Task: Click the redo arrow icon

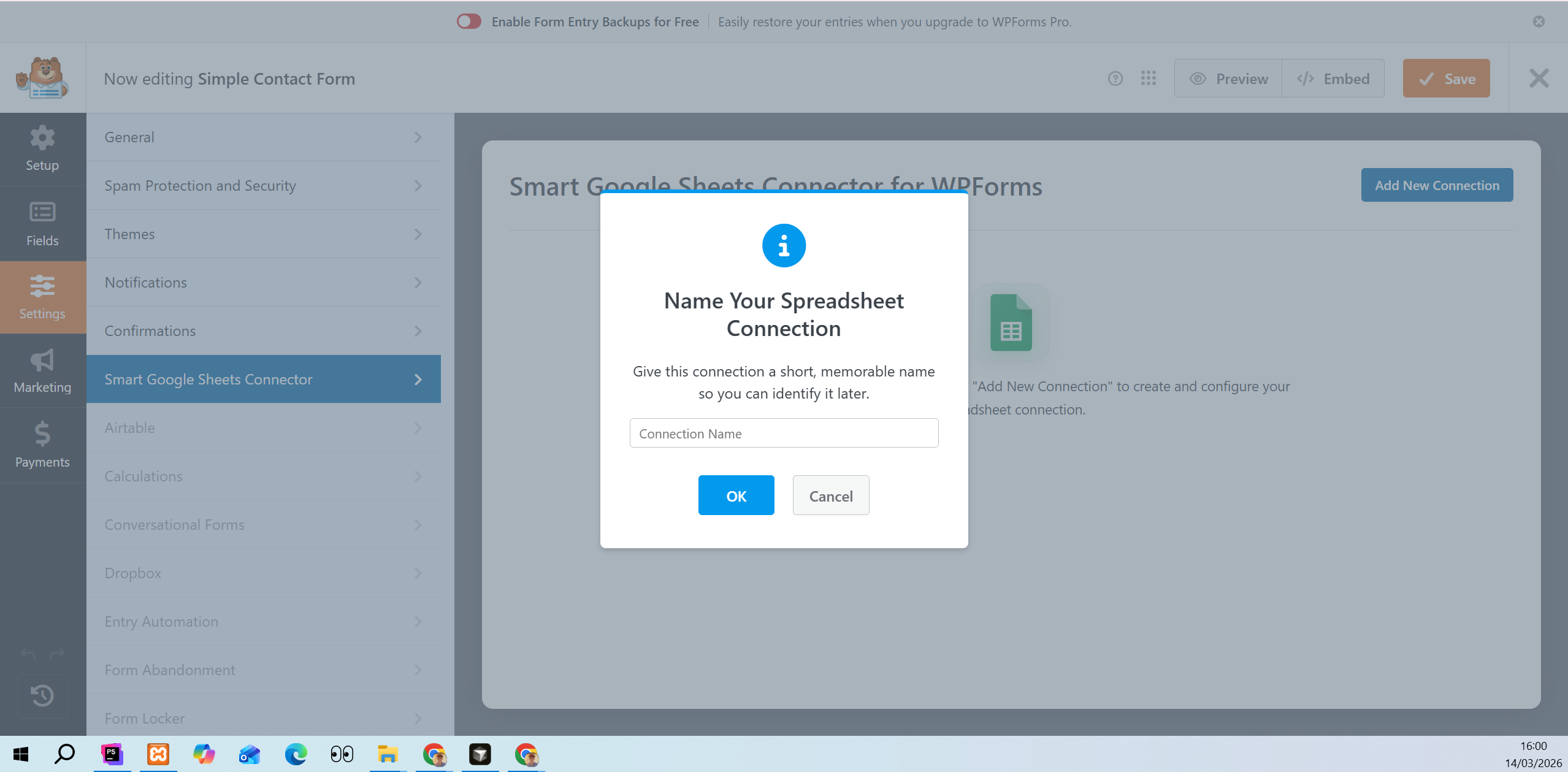Action: tap(57, 654)
